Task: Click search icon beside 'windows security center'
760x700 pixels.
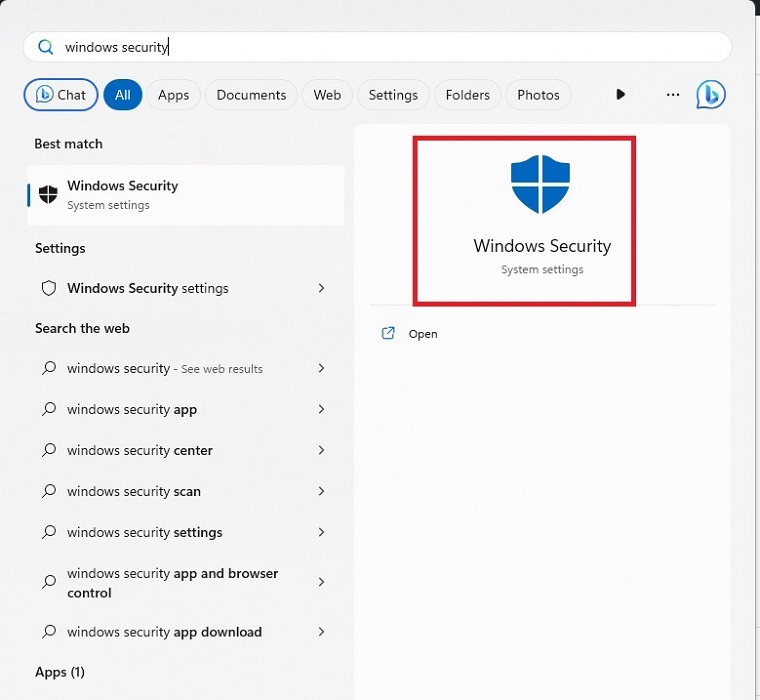Action: (x=48, y=450)
